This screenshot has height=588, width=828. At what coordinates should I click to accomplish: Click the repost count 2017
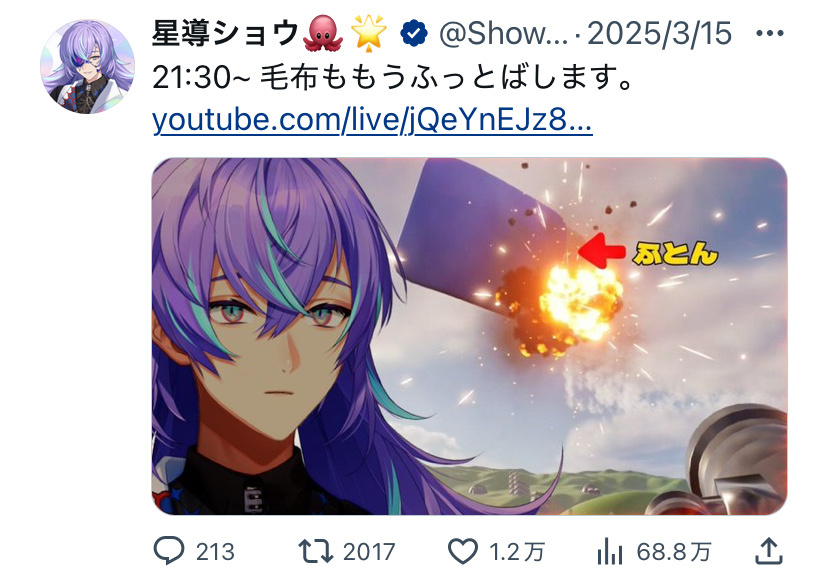click(x=369, y=552)
